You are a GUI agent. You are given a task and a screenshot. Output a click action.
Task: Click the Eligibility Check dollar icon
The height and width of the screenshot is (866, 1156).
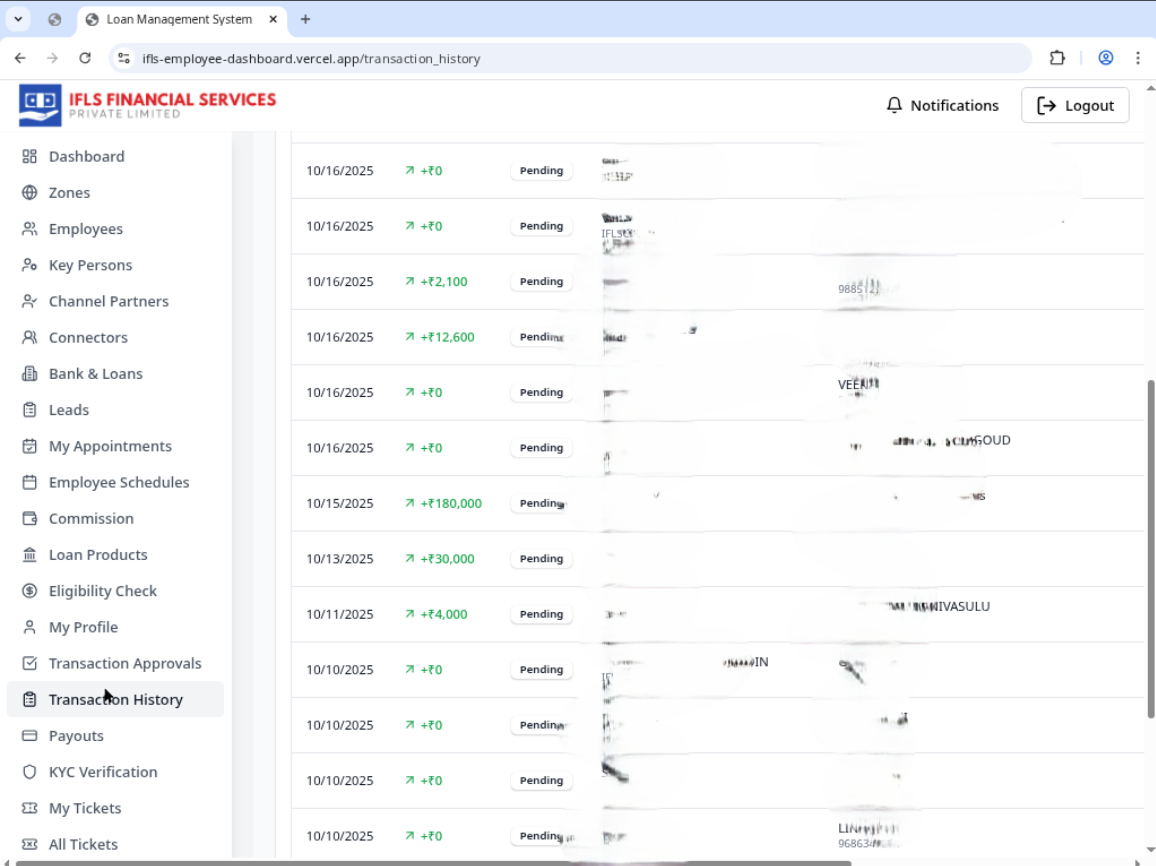pos(30,591)
